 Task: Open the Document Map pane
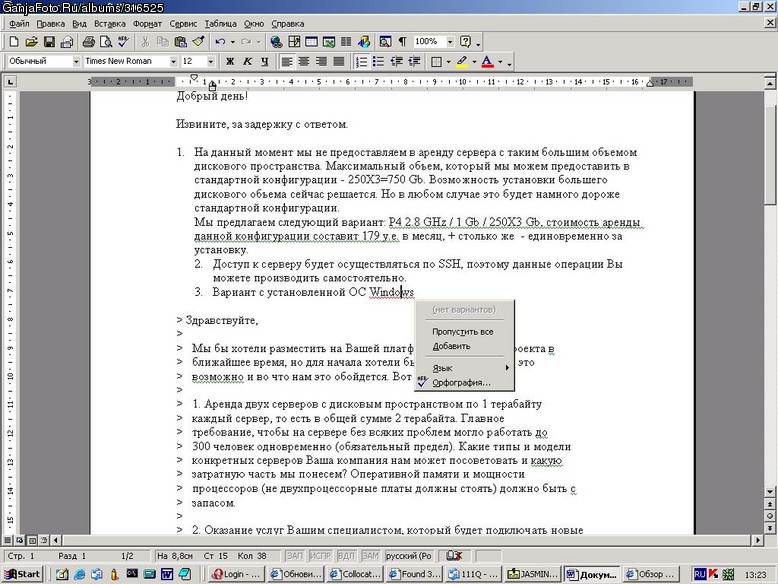click(385, 42)
